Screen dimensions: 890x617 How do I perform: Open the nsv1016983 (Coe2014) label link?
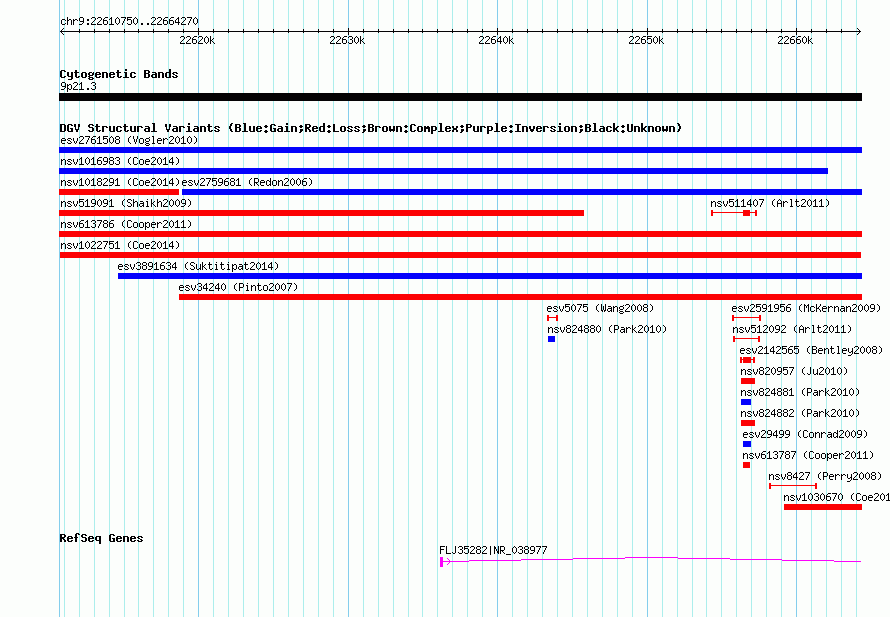click(120, 161)
